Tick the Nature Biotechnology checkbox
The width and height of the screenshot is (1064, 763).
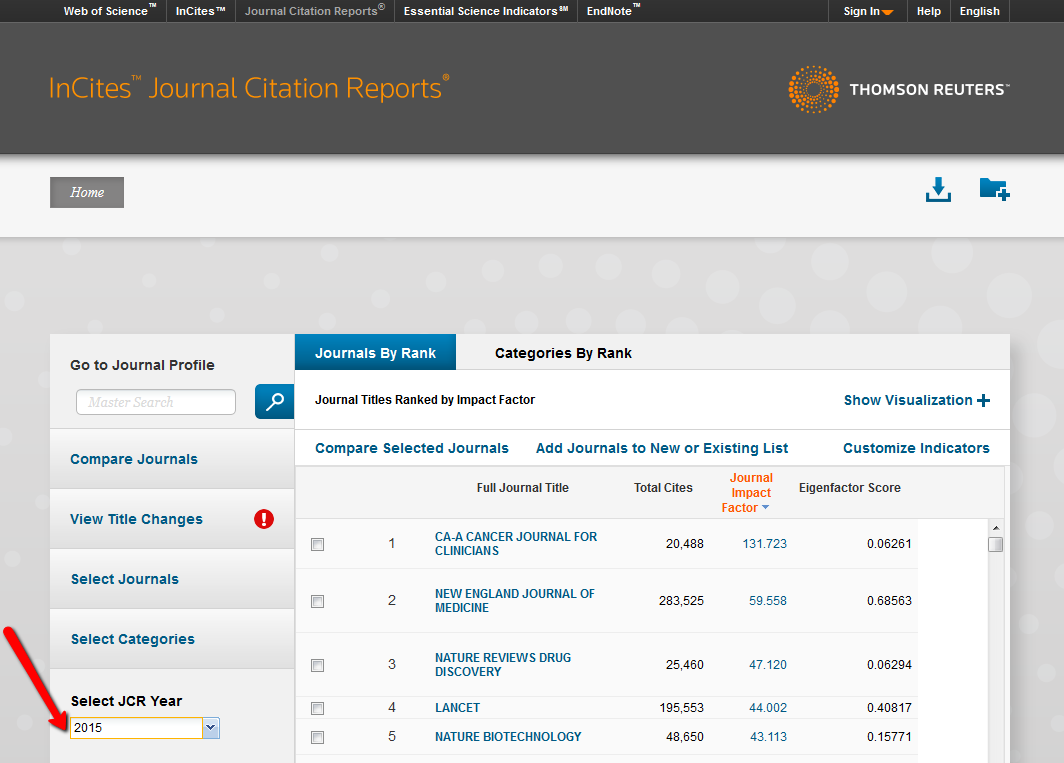click(318, 737)
